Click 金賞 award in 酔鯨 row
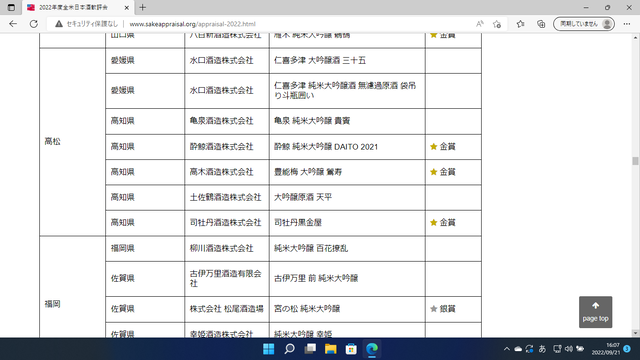This screenshot has width=640, height=360. tap(443, 147)
